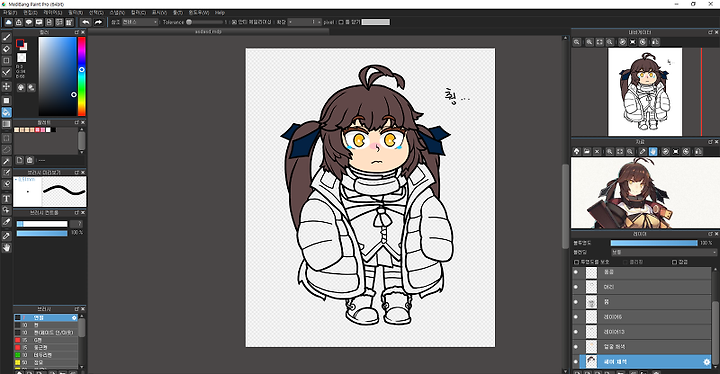Select the Bucket fill tool
Screen dimensions: 720x374
tap(6, 112)
